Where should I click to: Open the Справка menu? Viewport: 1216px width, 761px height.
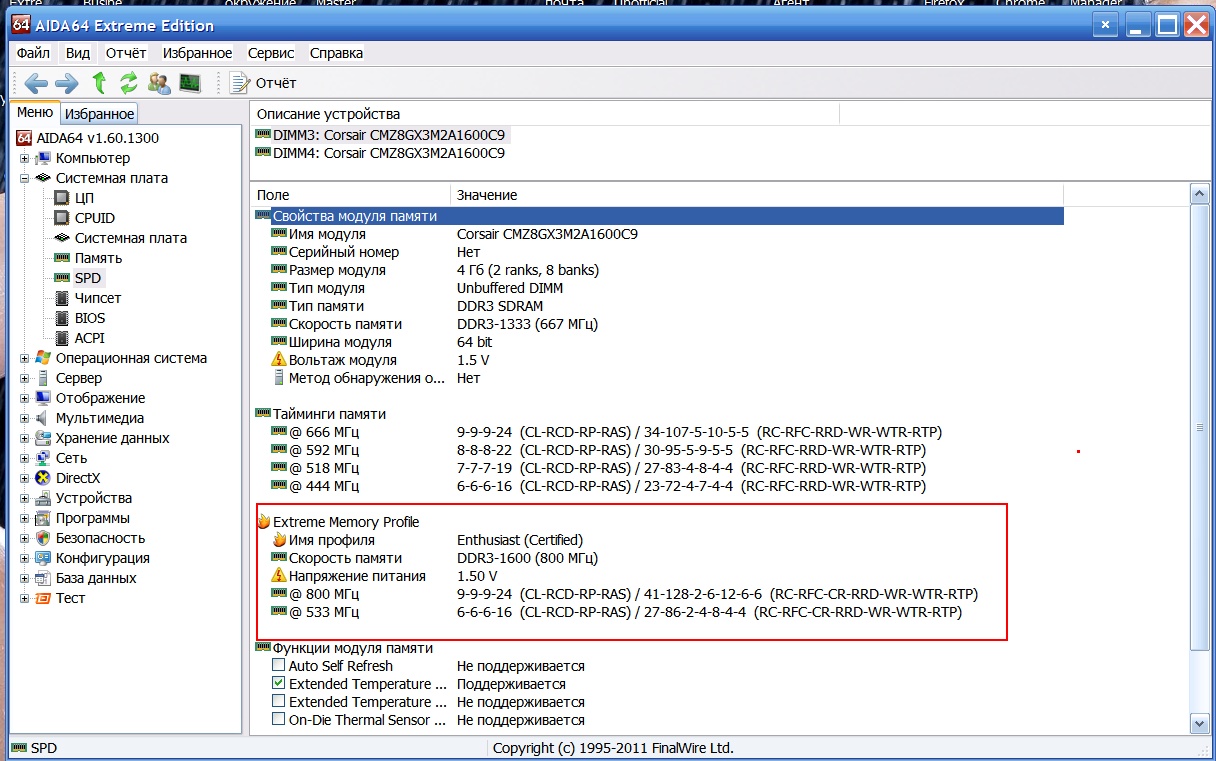click(x=336, y=53)
